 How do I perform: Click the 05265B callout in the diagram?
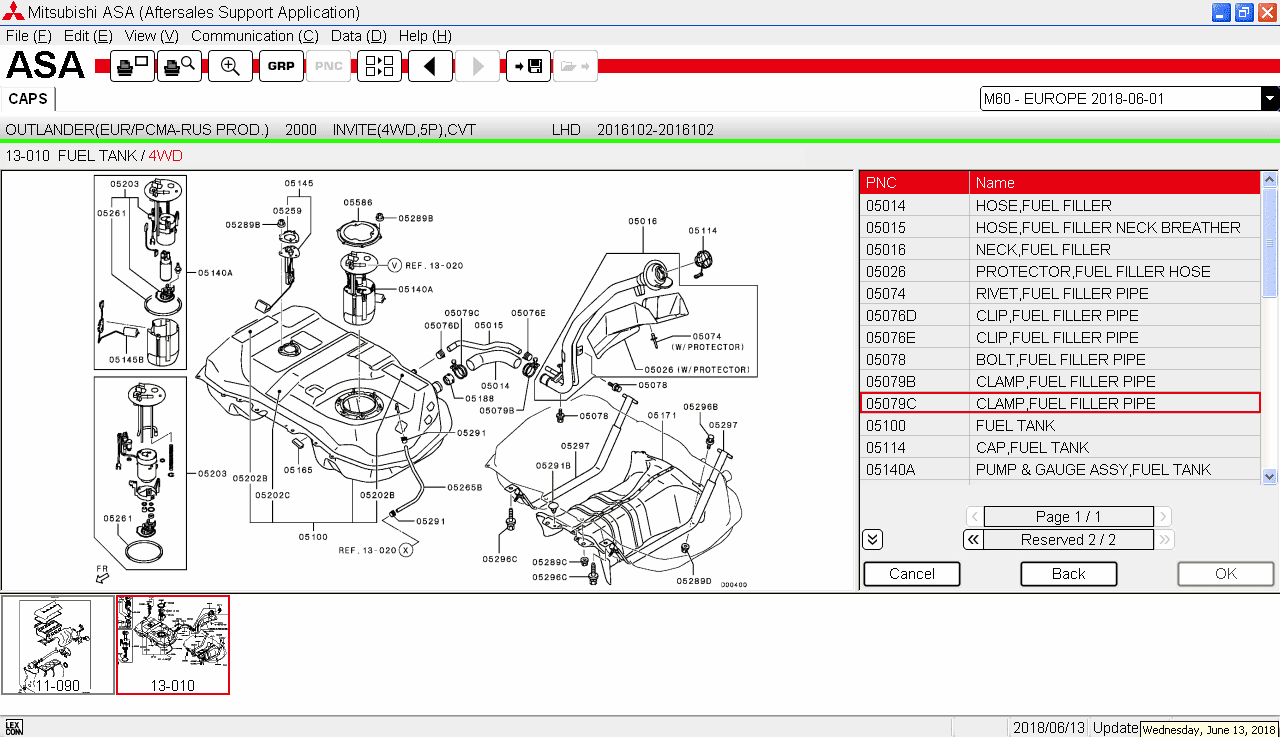(464, 488)
